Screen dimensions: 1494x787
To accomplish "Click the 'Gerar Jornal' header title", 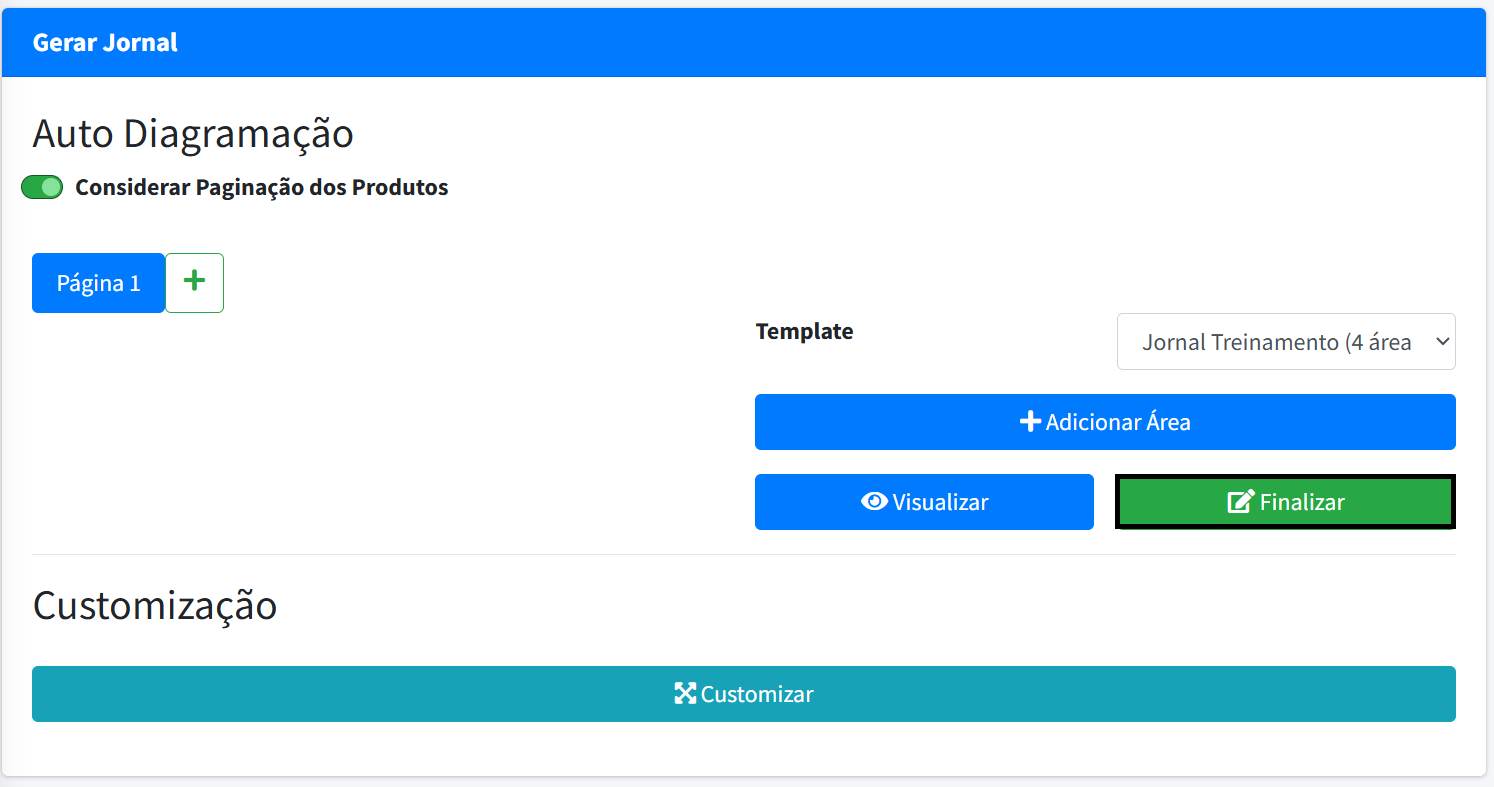I will pos(105,43).
